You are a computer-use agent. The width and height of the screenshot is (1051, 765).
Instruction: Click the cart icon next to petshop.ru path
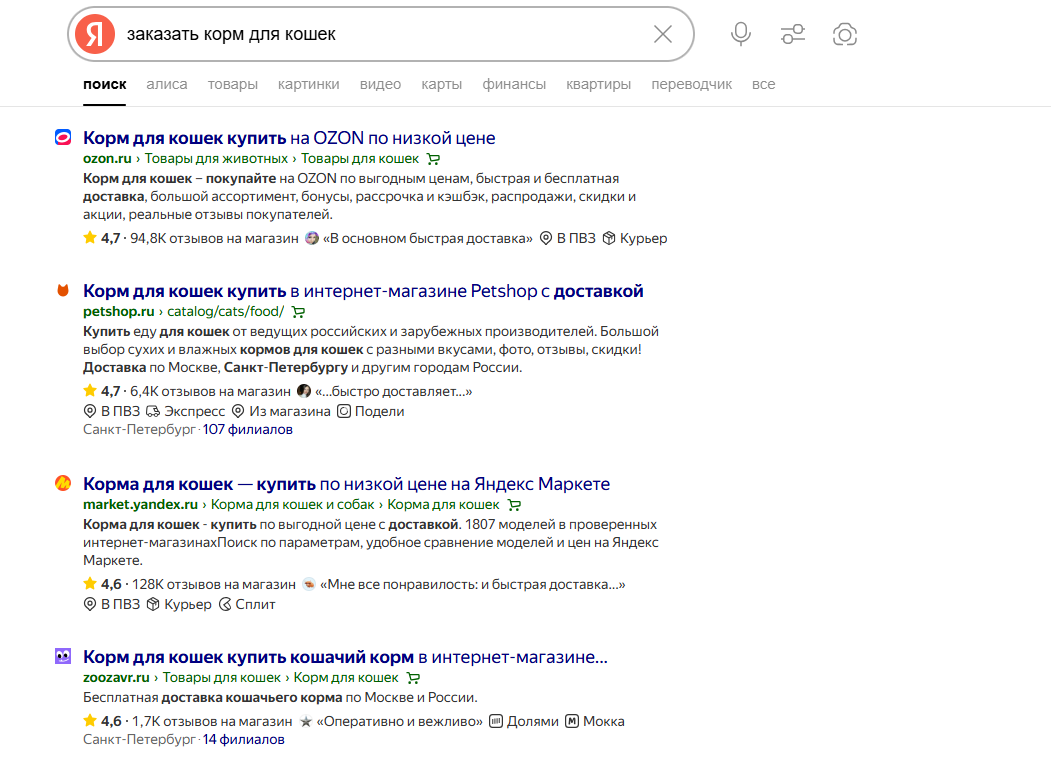pos(299,312)
